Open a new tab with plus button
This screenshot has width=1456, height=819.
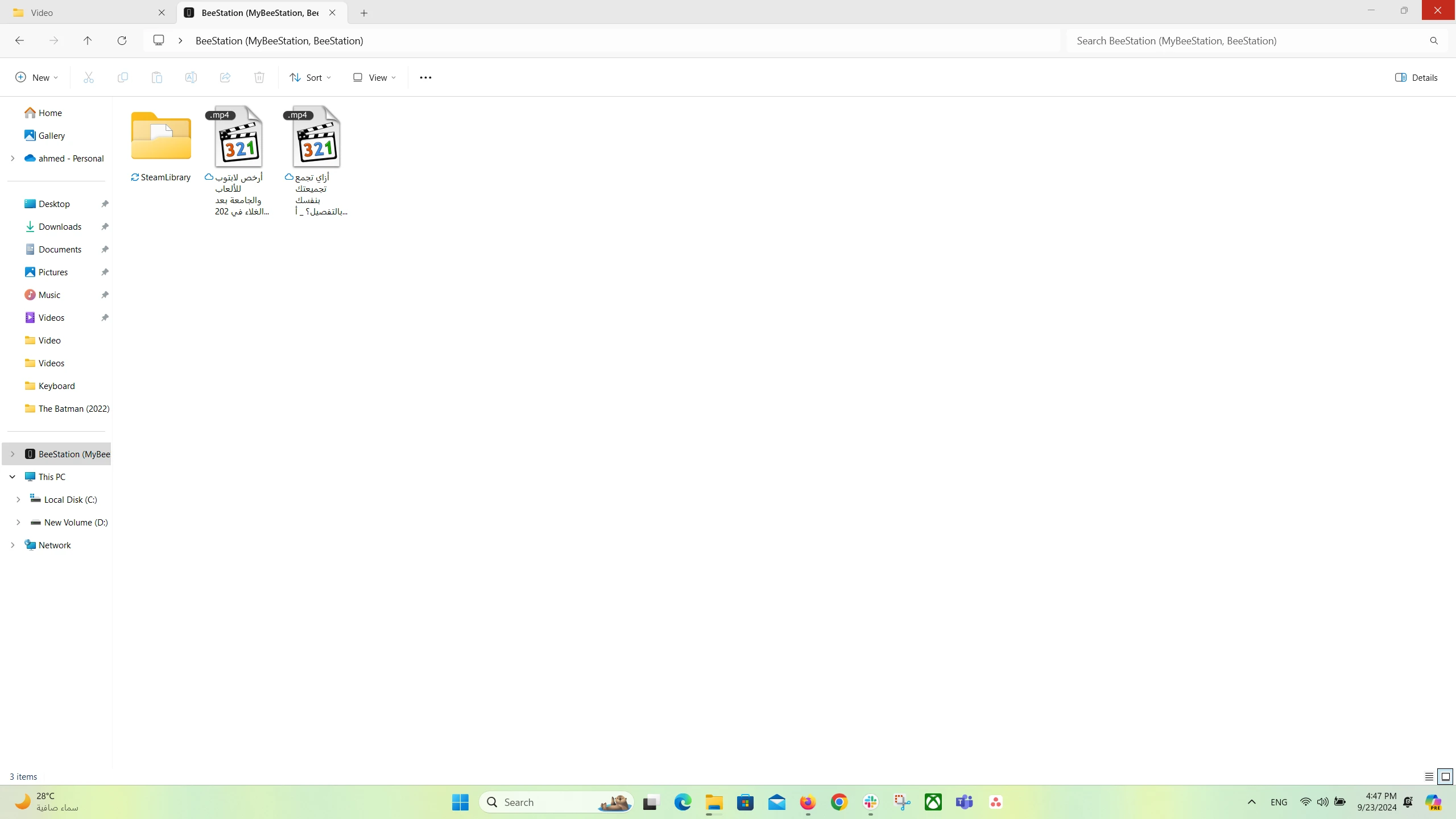point(364,13)
